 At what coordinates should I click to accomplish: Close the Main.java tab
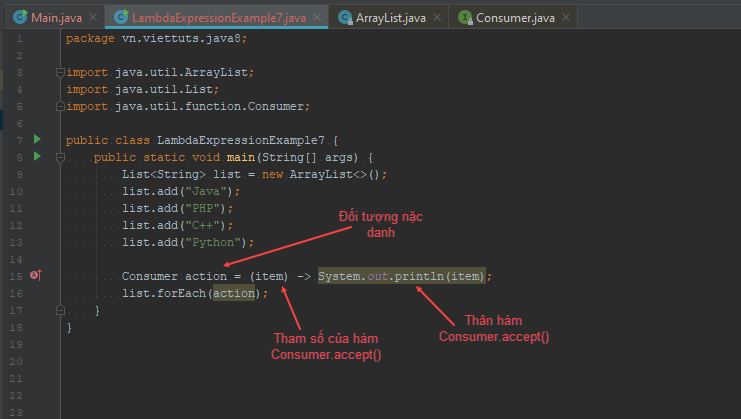pos(93,17)
